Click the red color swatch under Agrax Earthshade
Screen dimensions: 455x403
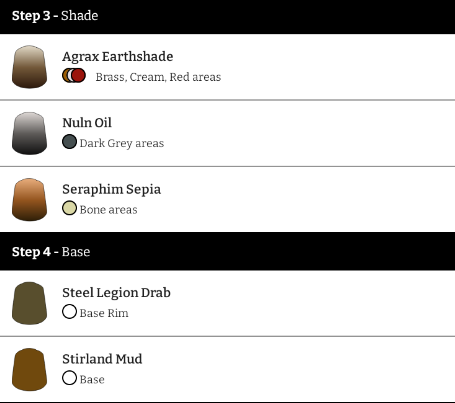[79, 75]
